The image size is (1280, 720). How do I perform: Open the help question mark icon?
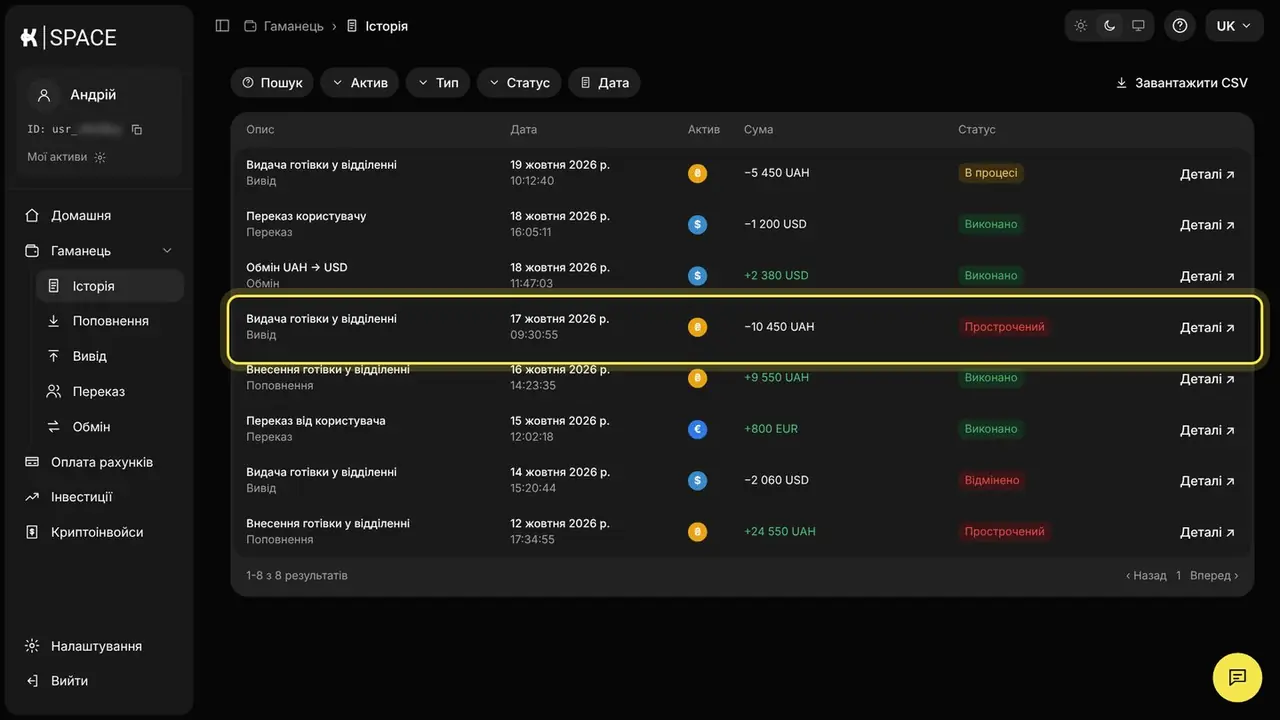tap(1180, 26)
